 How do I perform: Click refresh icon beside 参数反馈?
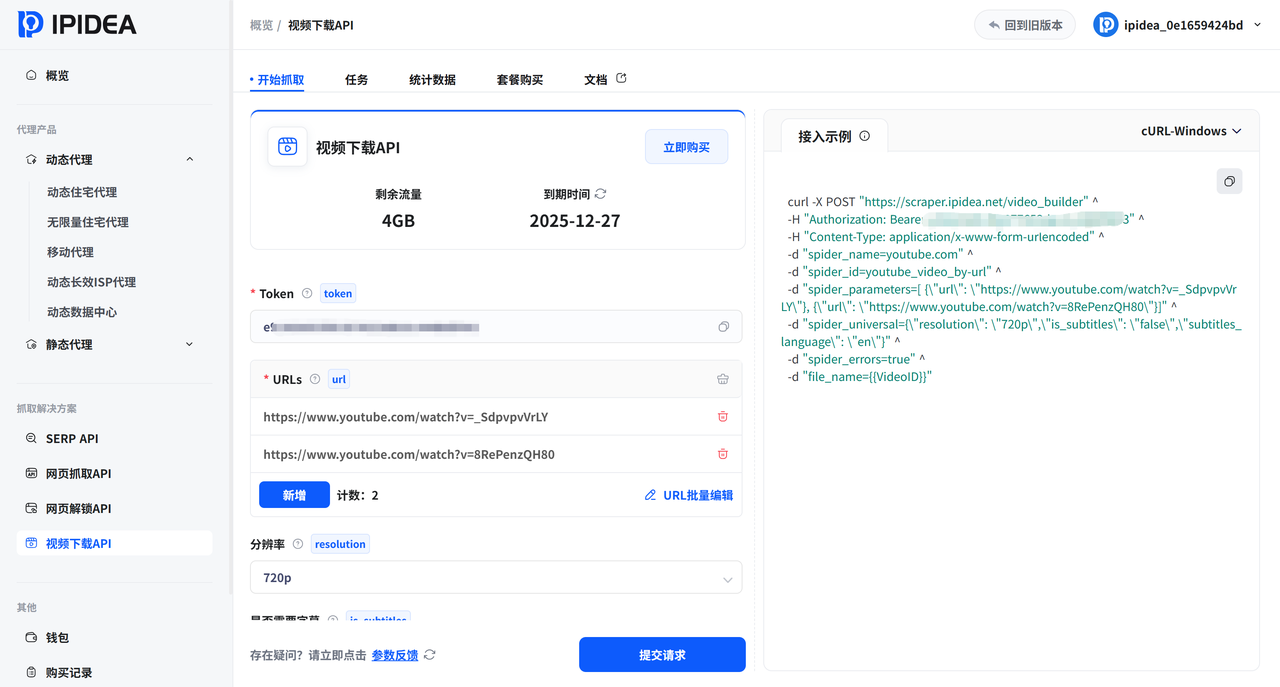click(x=430, y=655)
